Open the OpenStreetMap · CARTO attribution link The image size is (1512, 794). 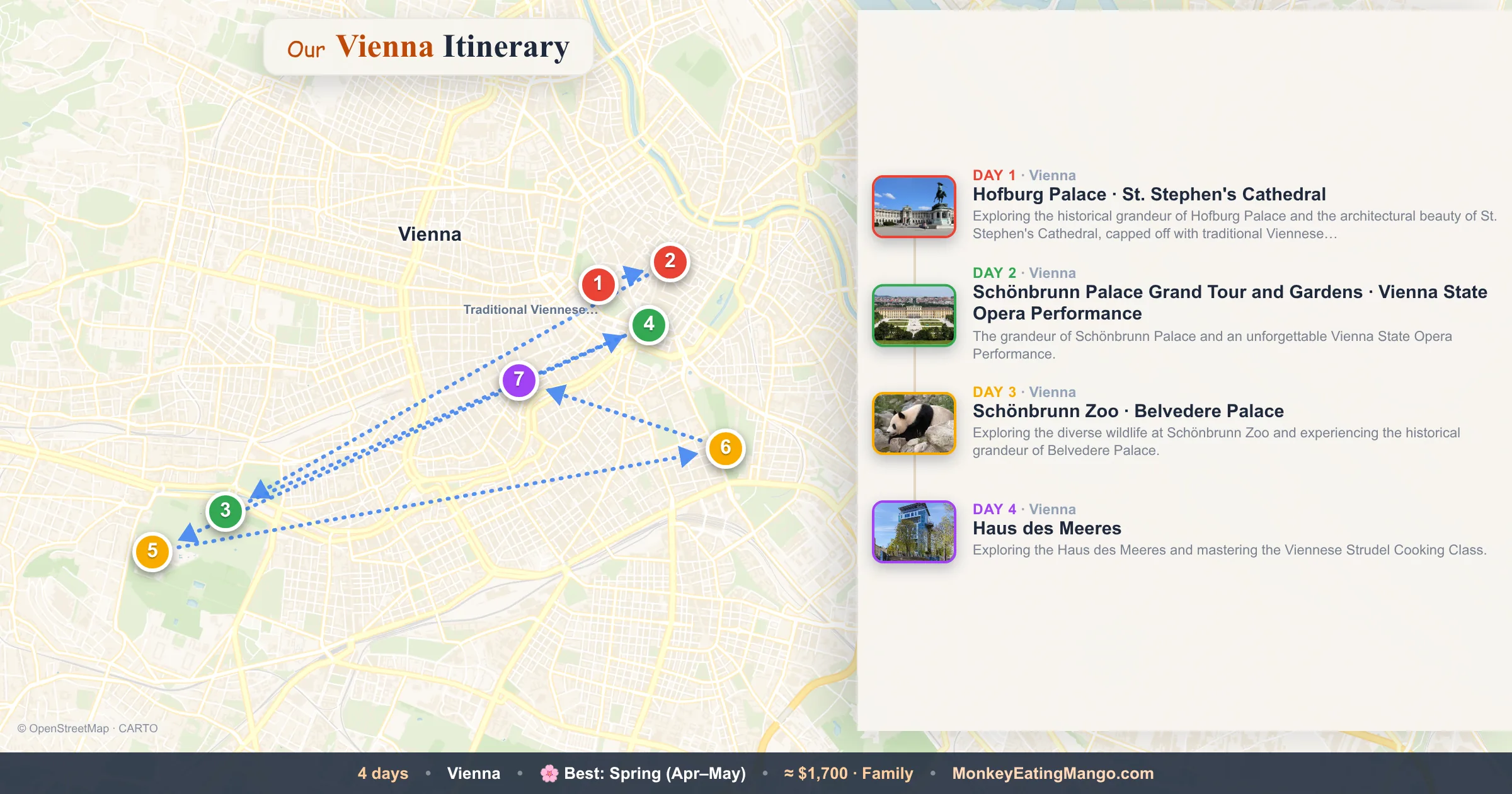pyautogui.click(x=88, y=728)
